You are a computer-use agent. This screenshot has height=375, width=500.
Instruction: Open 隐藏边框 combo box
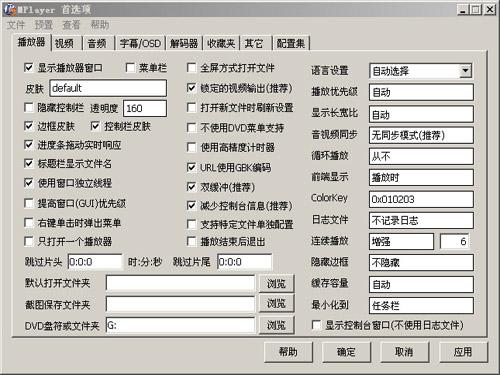421,263
